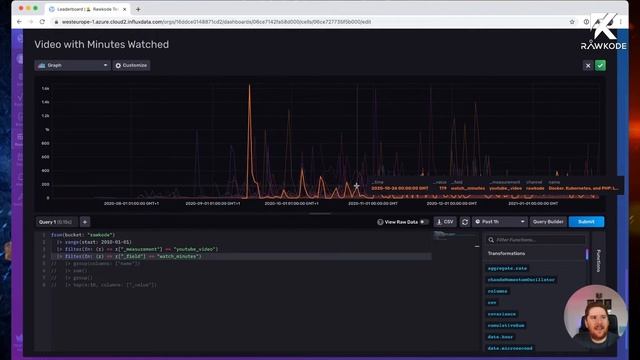Click the browser address bar URL

click(216, 22)
